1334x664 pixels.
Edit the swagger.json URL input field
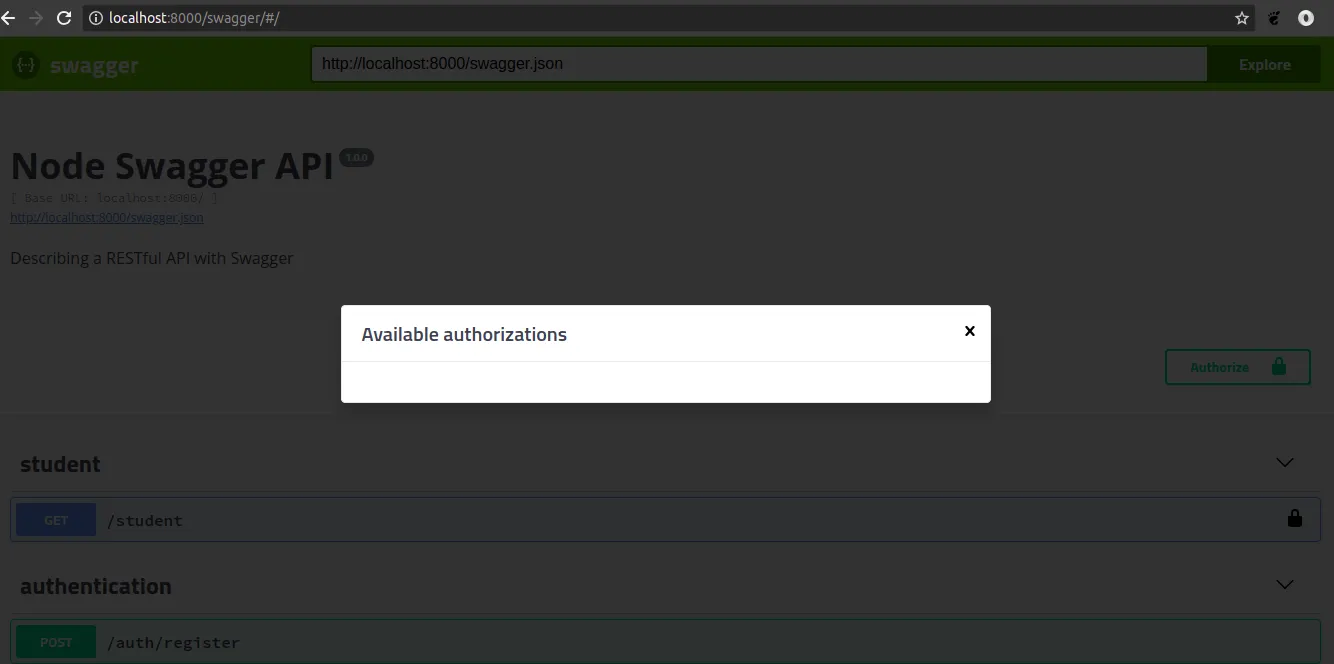(759, 64)
